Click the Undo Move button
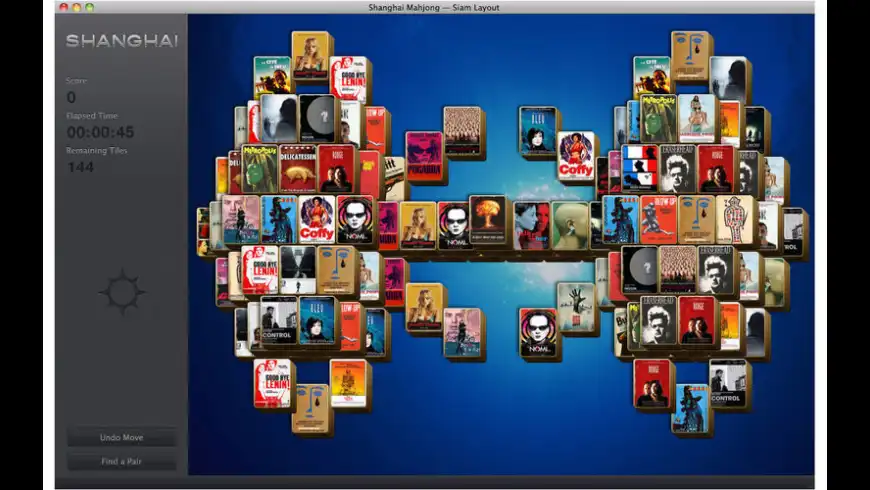 coord(122,437)
